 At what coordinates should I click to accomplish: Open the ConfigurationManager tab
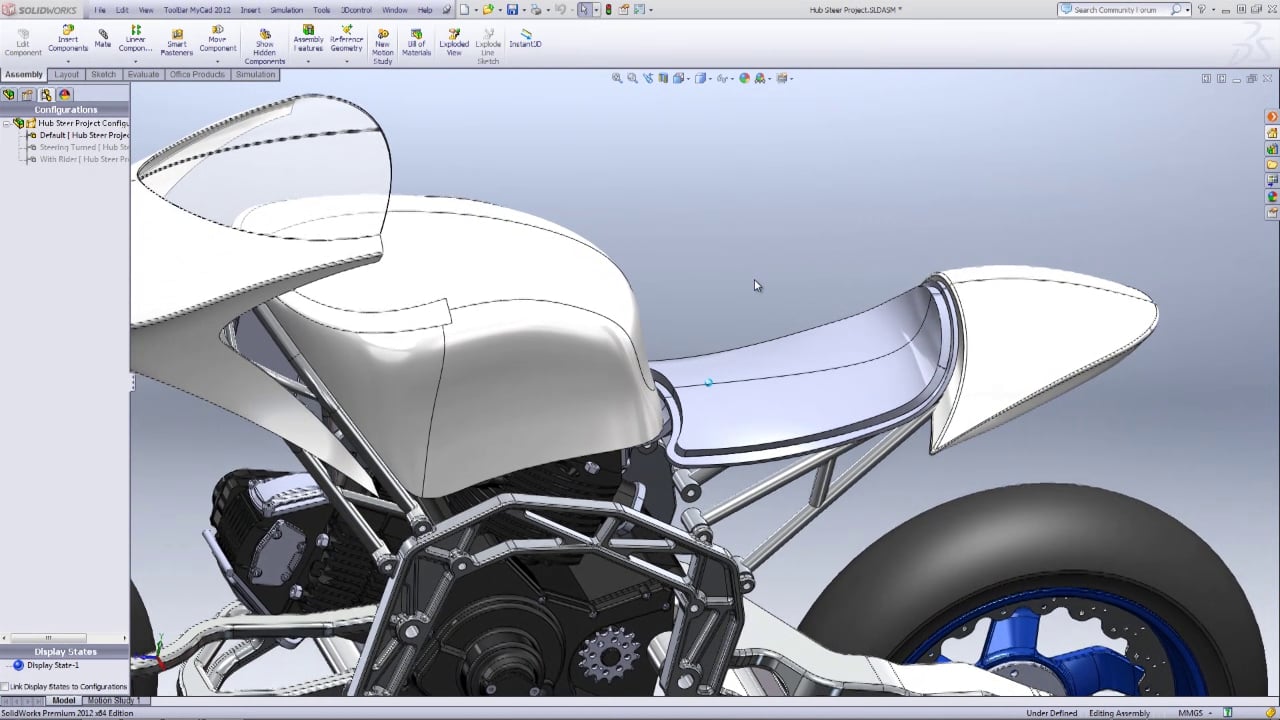click(x=46, y=95)
